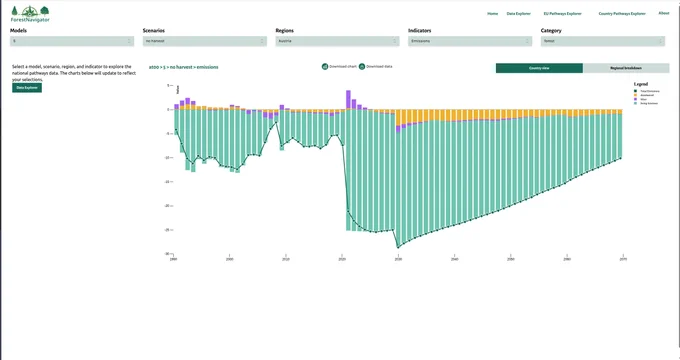Viewport: 680px width, 360px height.
Task: Go to Home in top navigation
Action: [493, 13]
